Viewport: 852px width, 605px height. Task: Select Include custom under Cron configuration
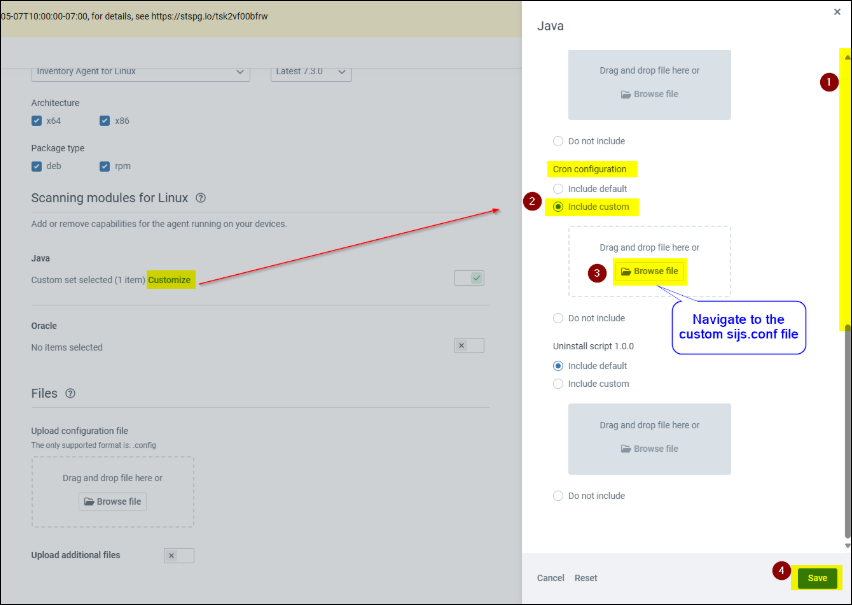tap(558, 207)
